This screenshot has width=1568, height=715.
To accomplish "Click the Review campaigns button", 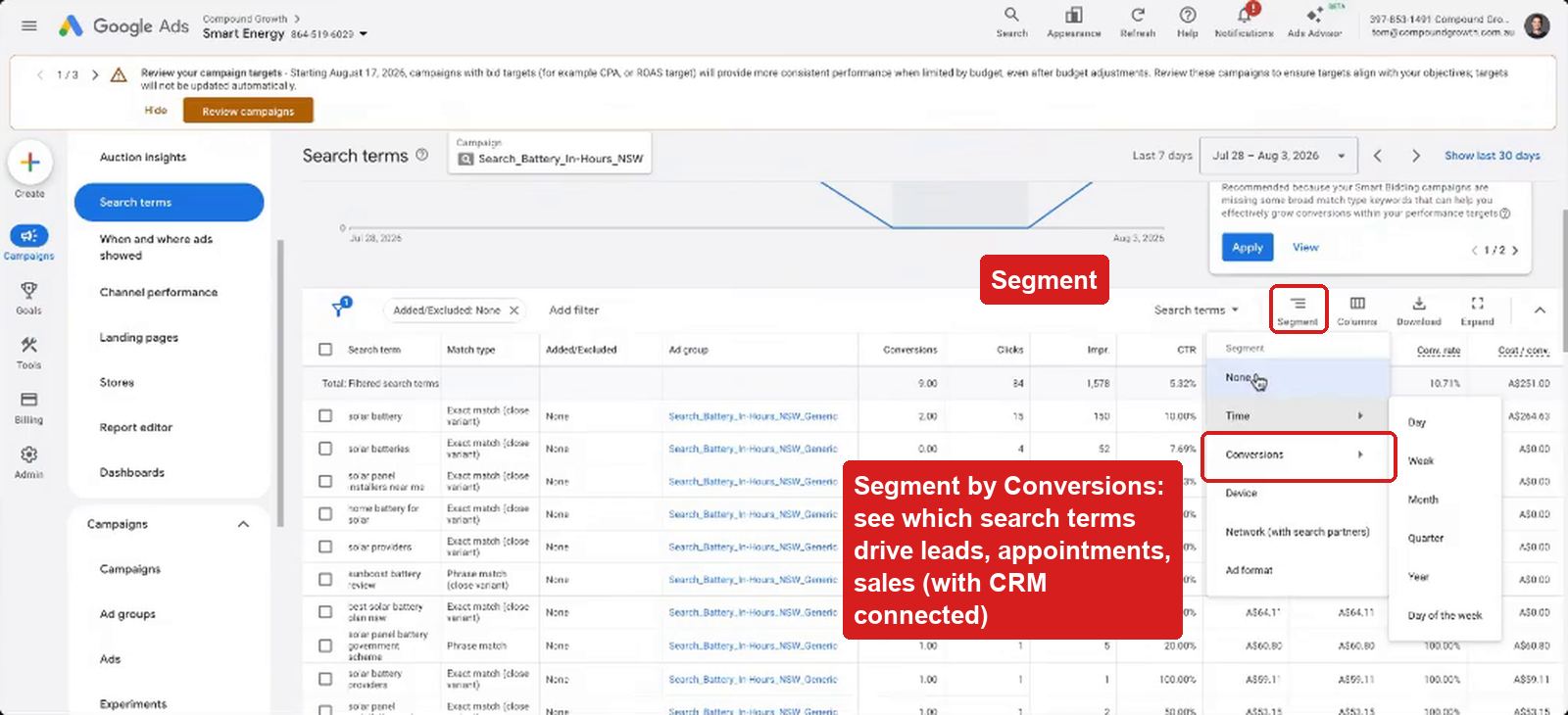I will pyautogui.click(x=248, y=111).
